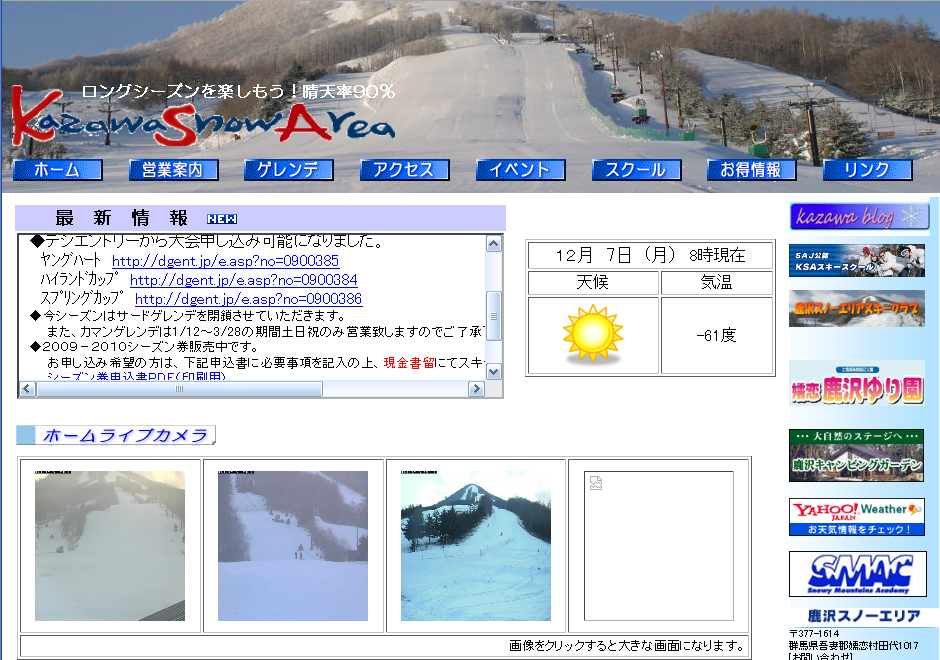Open the リンク menu button
The image size is (940, 660).
point(867,170)
